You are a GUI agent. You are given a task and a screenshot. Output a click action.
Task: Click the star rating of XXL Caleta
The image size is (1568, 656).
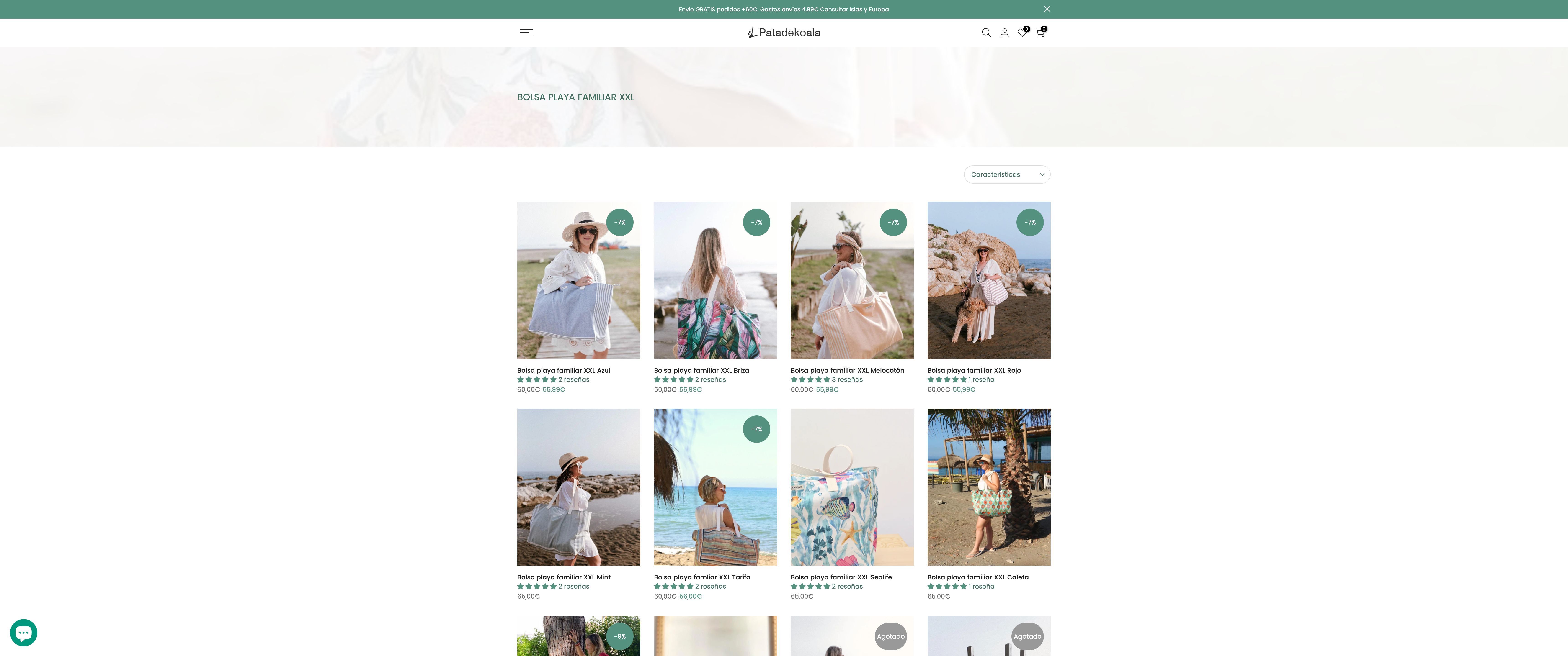coord(947,587)
